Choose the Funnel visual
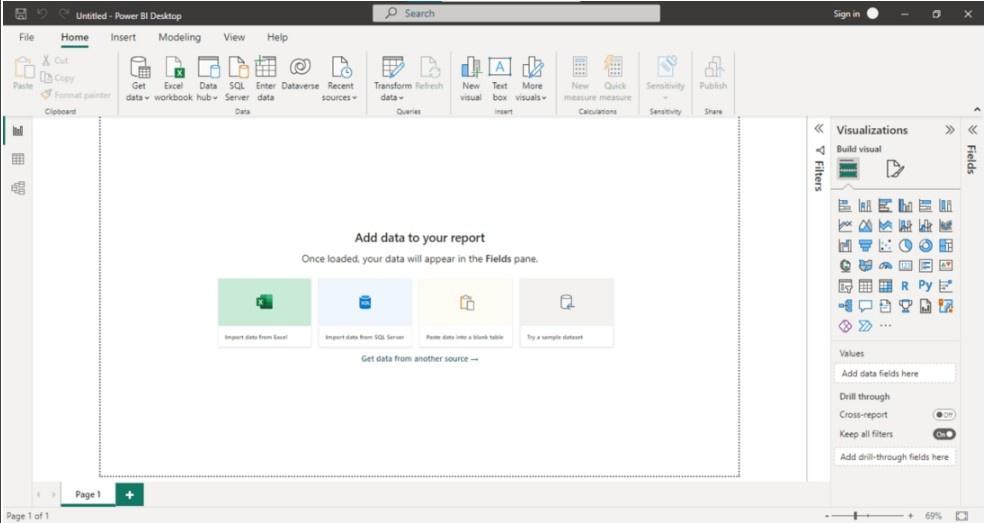Viewport: 985px width, 523px height. coord(865,245)
